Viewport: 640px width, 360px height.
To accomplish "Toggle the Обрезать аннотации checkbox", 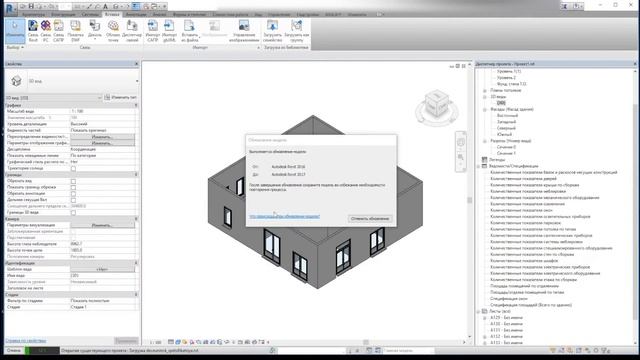I will [x=73, y=193].
